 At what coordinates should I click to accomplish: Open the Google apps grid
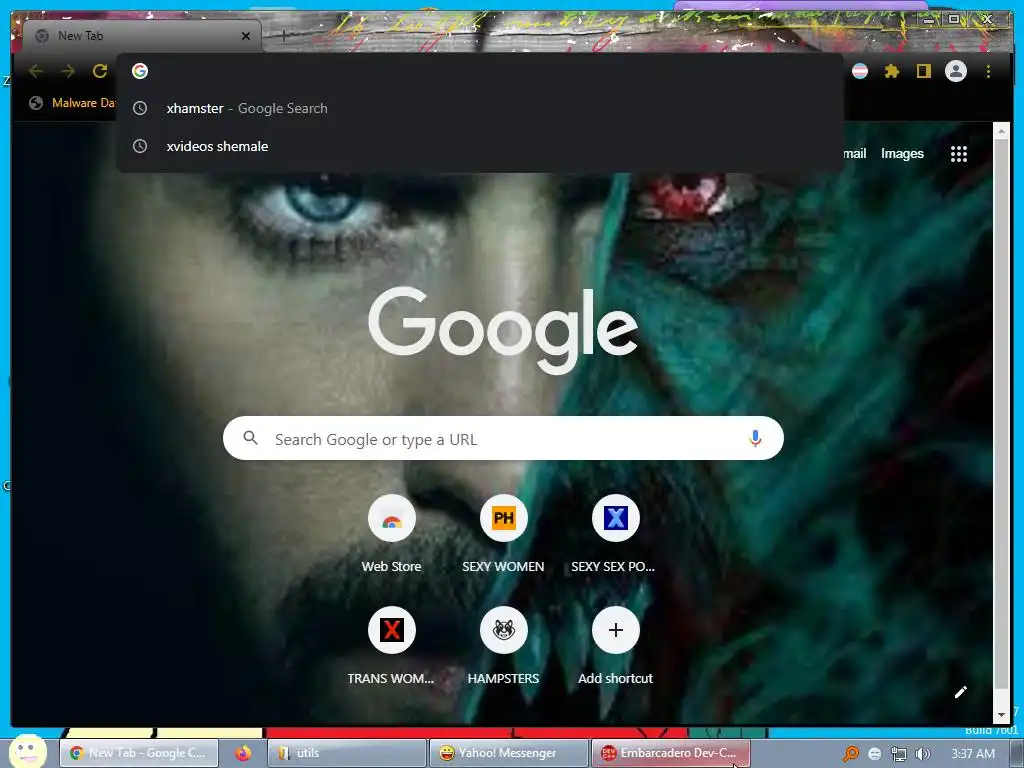[x=959, y=154]
